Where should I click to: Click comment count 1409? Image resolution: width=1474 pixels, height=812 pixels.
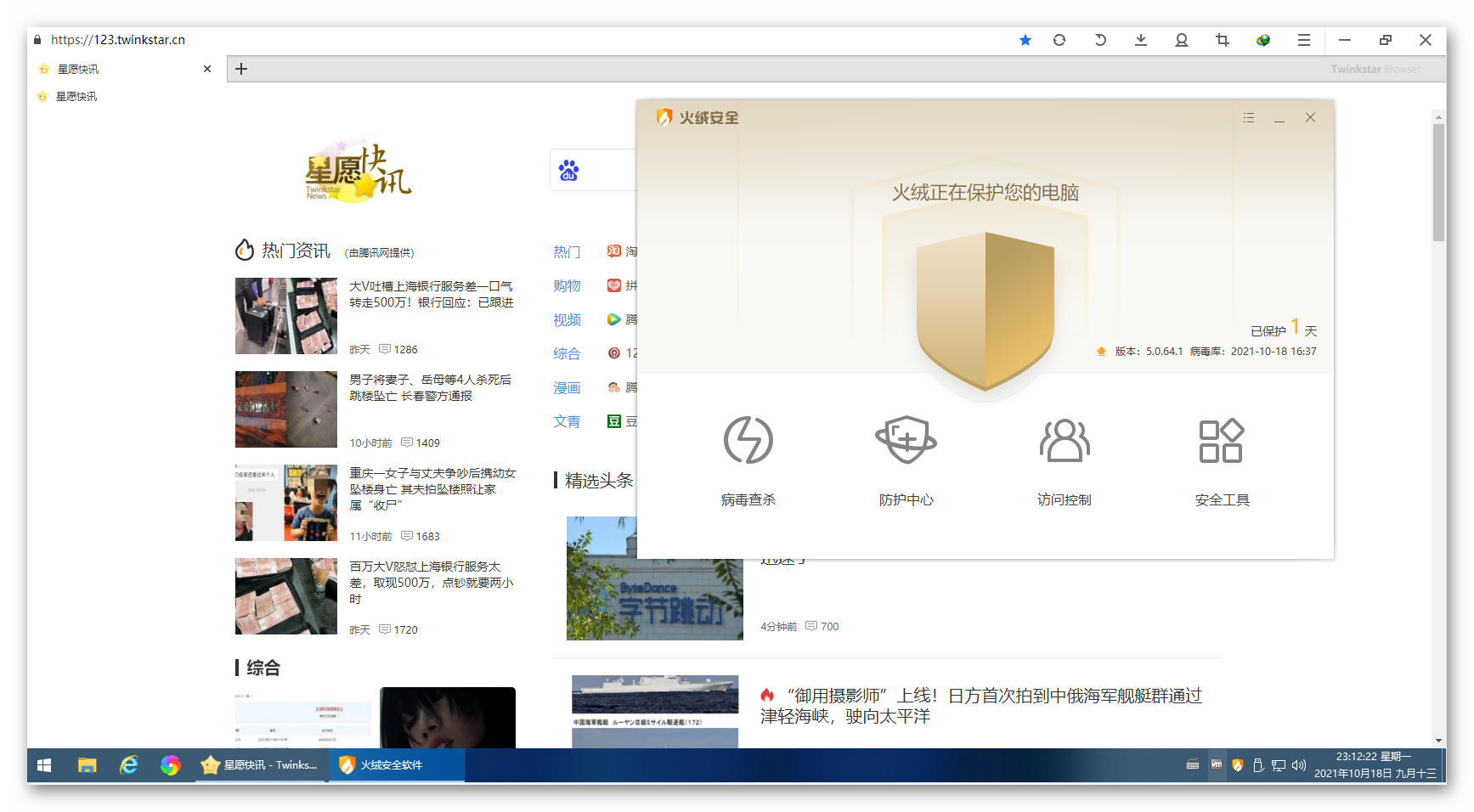[421, 443]
